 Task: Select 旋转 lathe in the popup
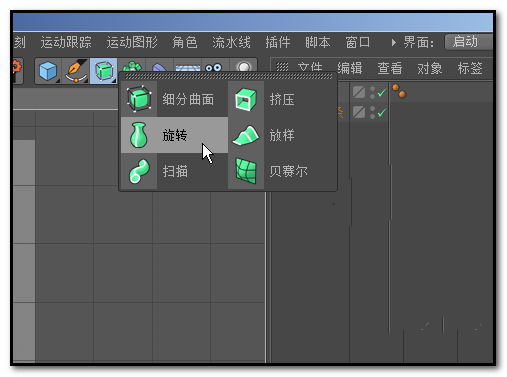coord(174,135)
